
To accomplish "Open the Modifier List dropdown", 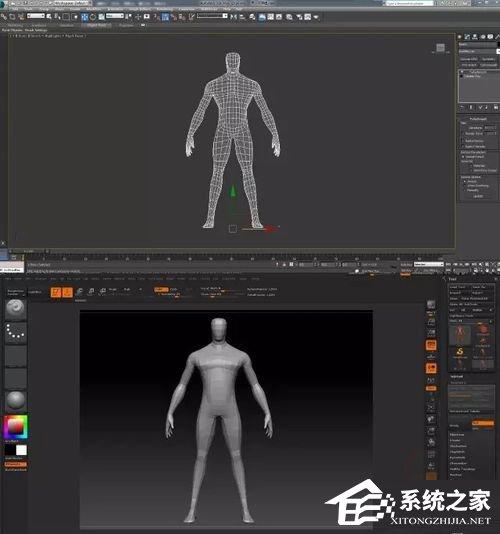I will click(479, 51).
